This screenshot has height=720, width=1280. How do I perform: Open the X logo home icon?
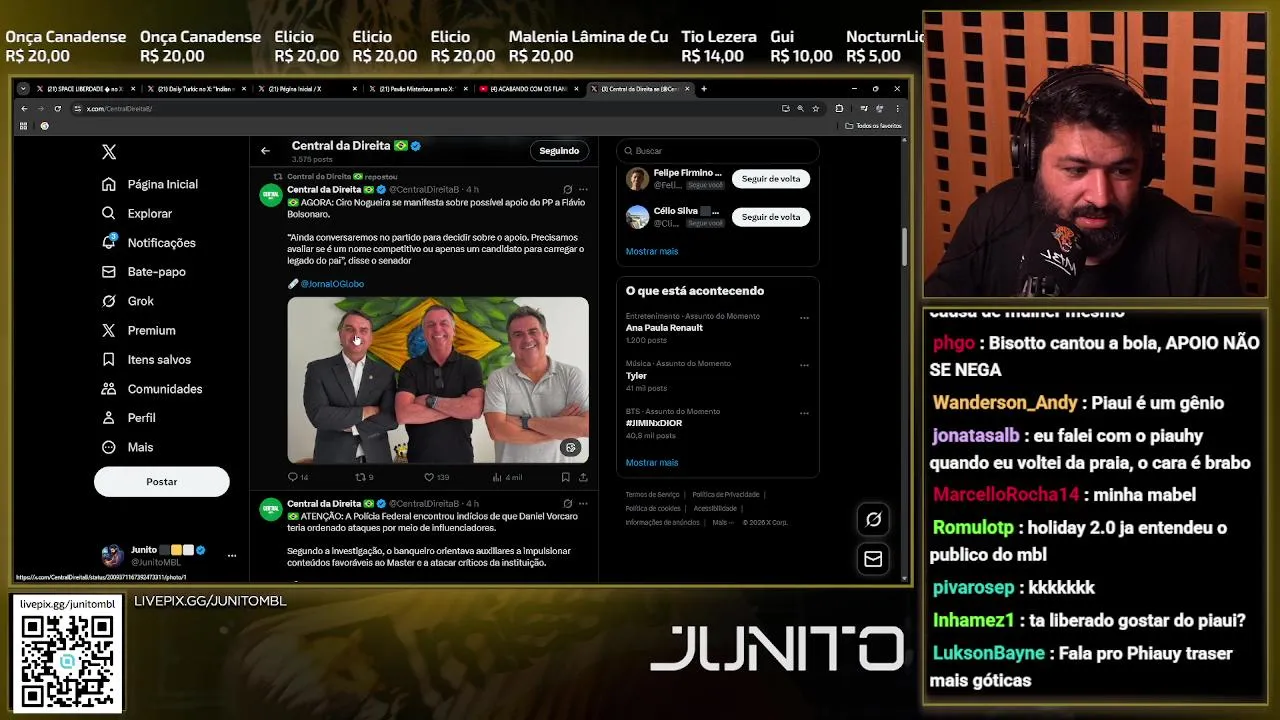[x=109, y=152]
